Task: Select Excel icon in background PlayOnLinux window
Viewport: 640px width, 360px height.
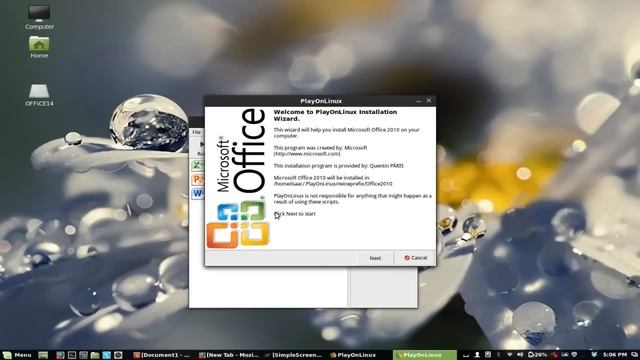Action: tap(198, 165)
